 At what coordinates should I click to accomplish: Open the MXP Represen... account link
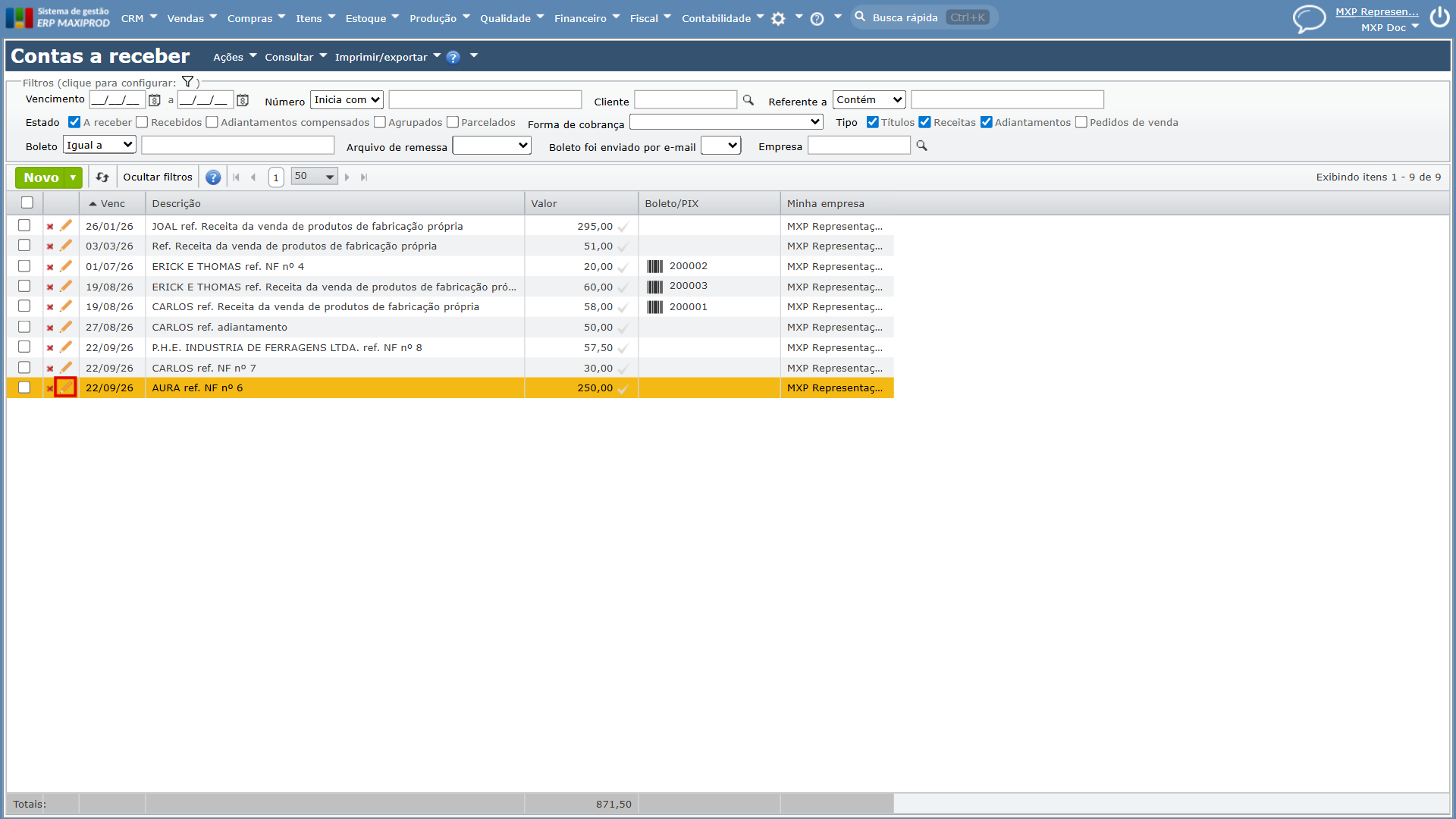coord(1376,11)
